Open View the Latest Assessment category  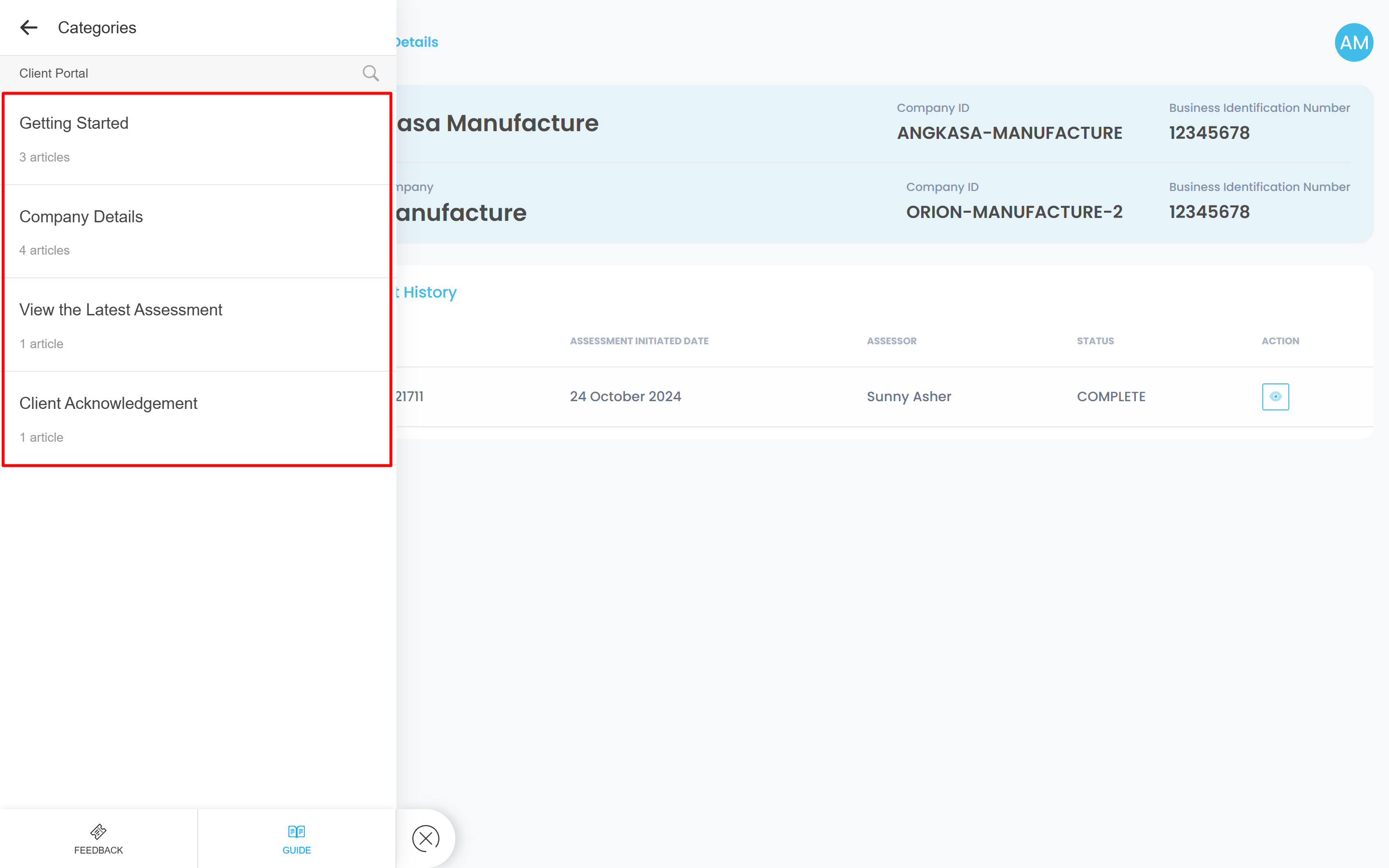(121, 310)
